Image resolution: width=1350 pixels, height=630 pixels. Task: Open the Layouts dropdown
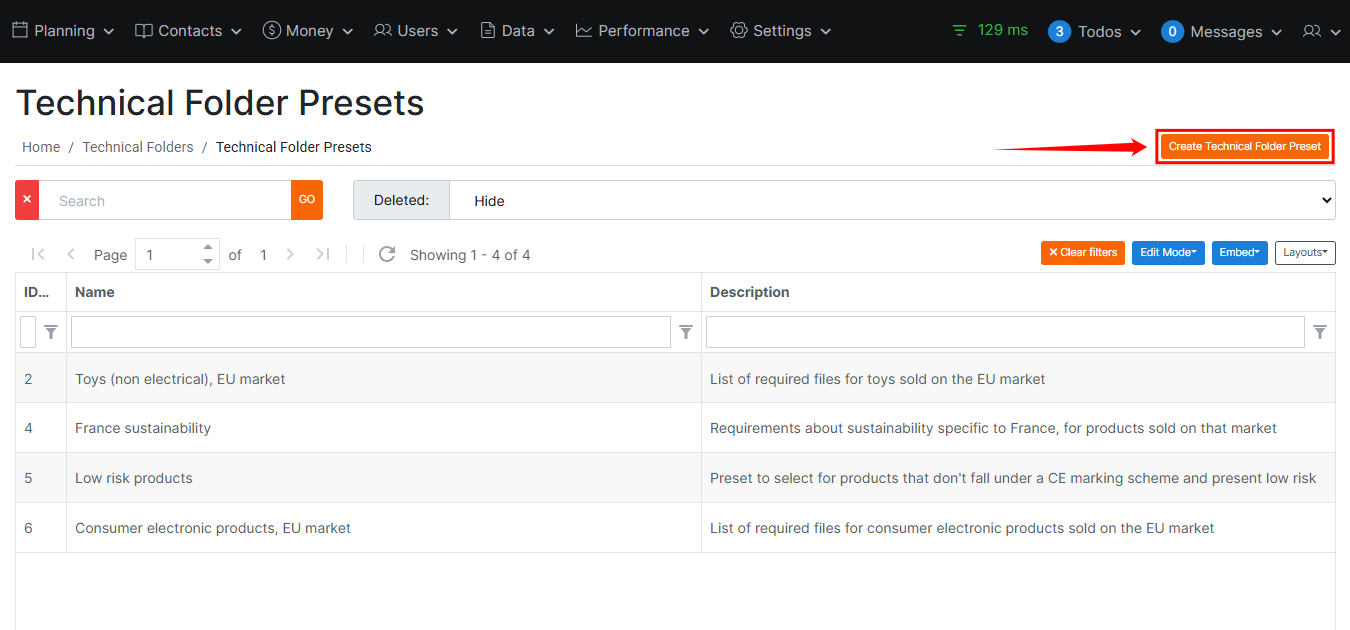tap(1305, 253)
